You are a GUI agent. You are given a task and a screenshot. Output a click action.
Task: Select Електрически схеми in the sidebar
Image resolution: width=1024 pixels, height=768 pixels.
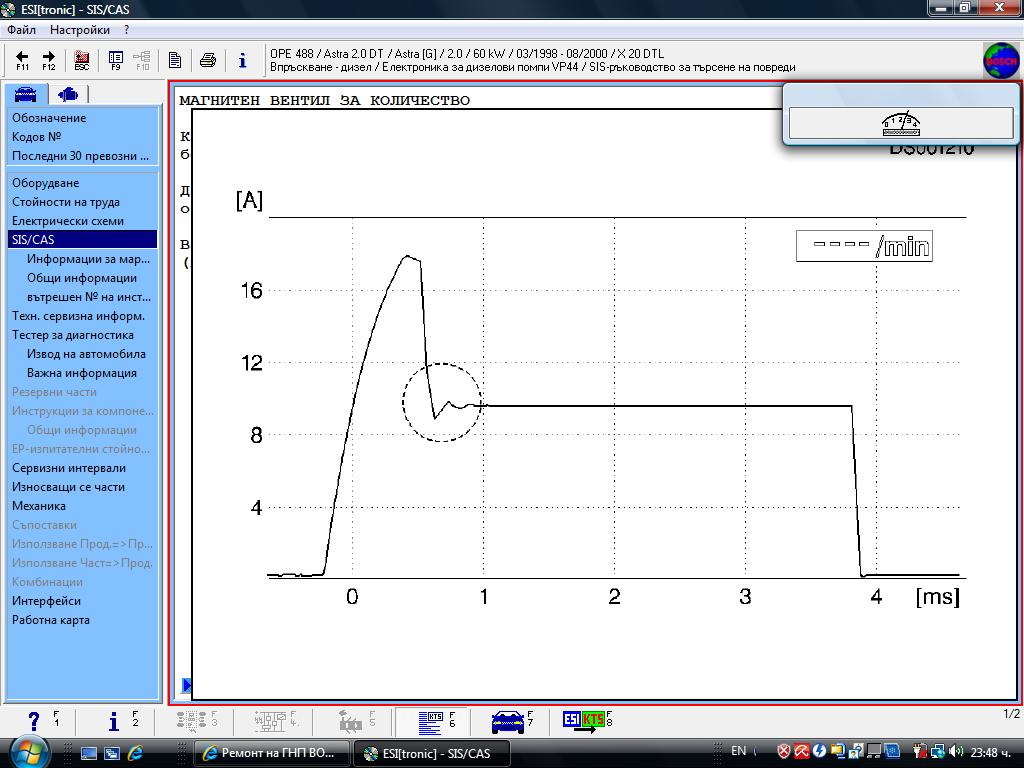[x=68, y=221]
